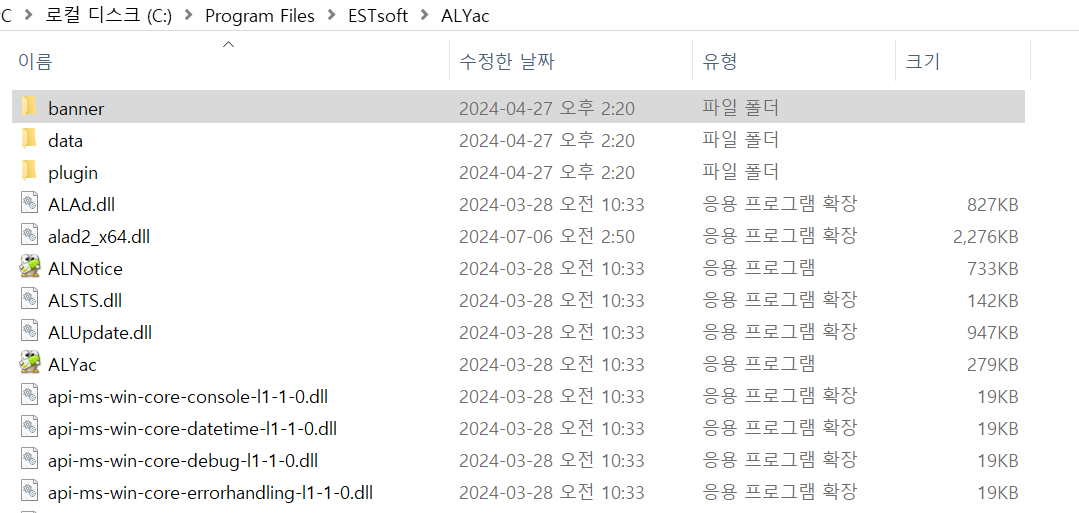Click modified date of plugin folder
This screenshot has width=1079, height=513.
click(x=546, y=172)
